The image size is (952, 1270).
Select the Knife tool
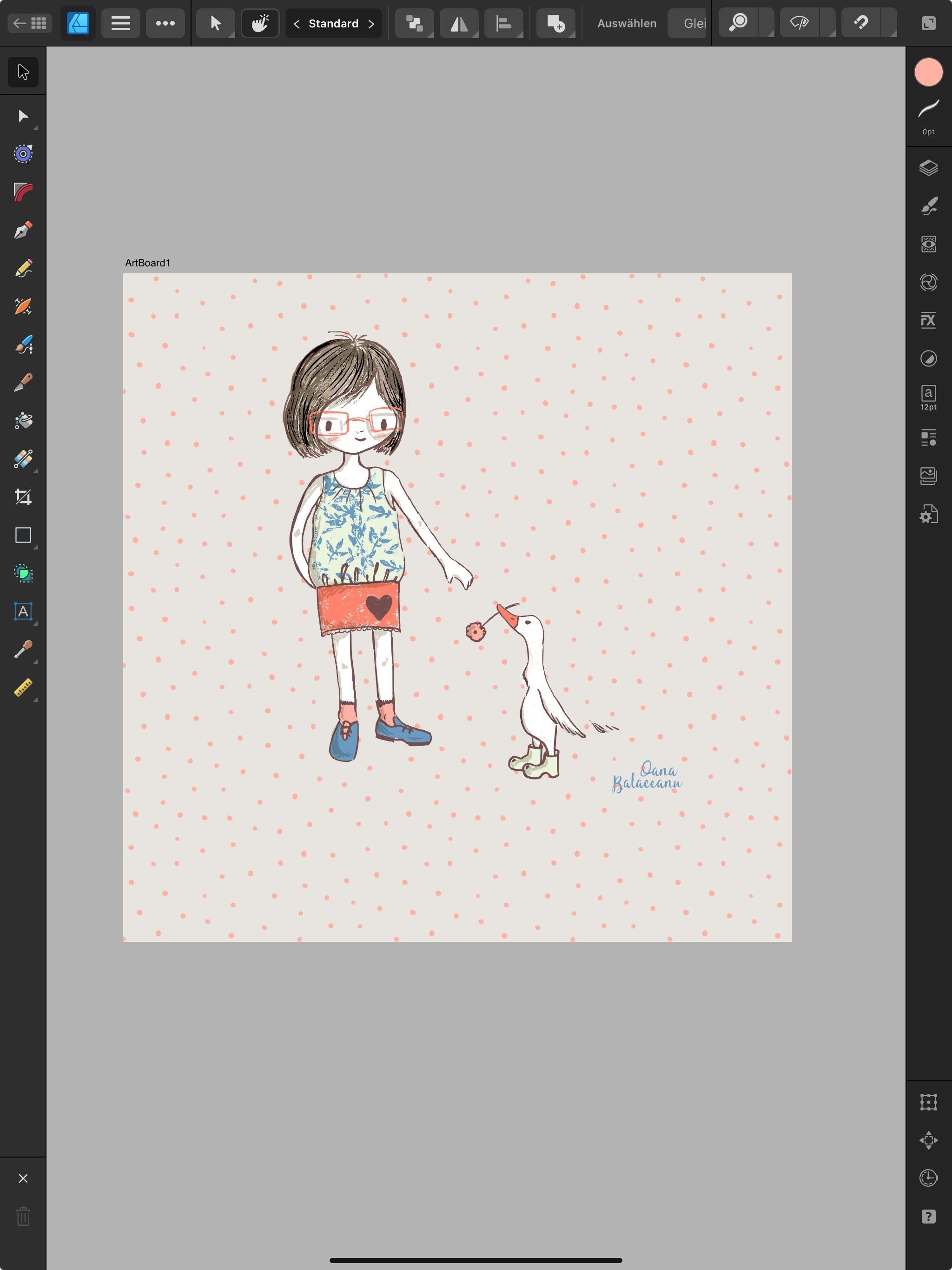coord(23,383)
